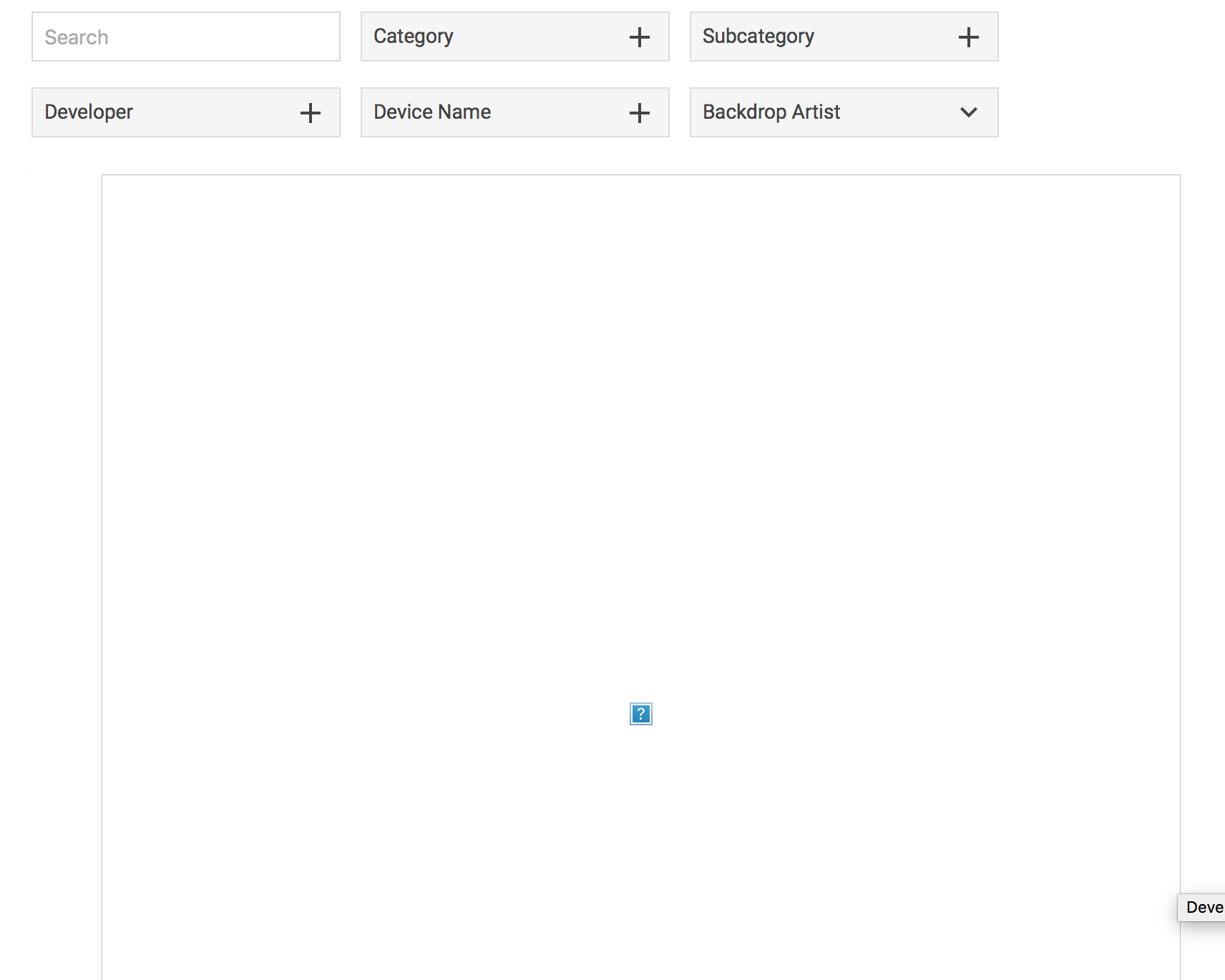Click the partially visible Deve tooltip
Screen dimensions: 1225x980
point(1202,908)
